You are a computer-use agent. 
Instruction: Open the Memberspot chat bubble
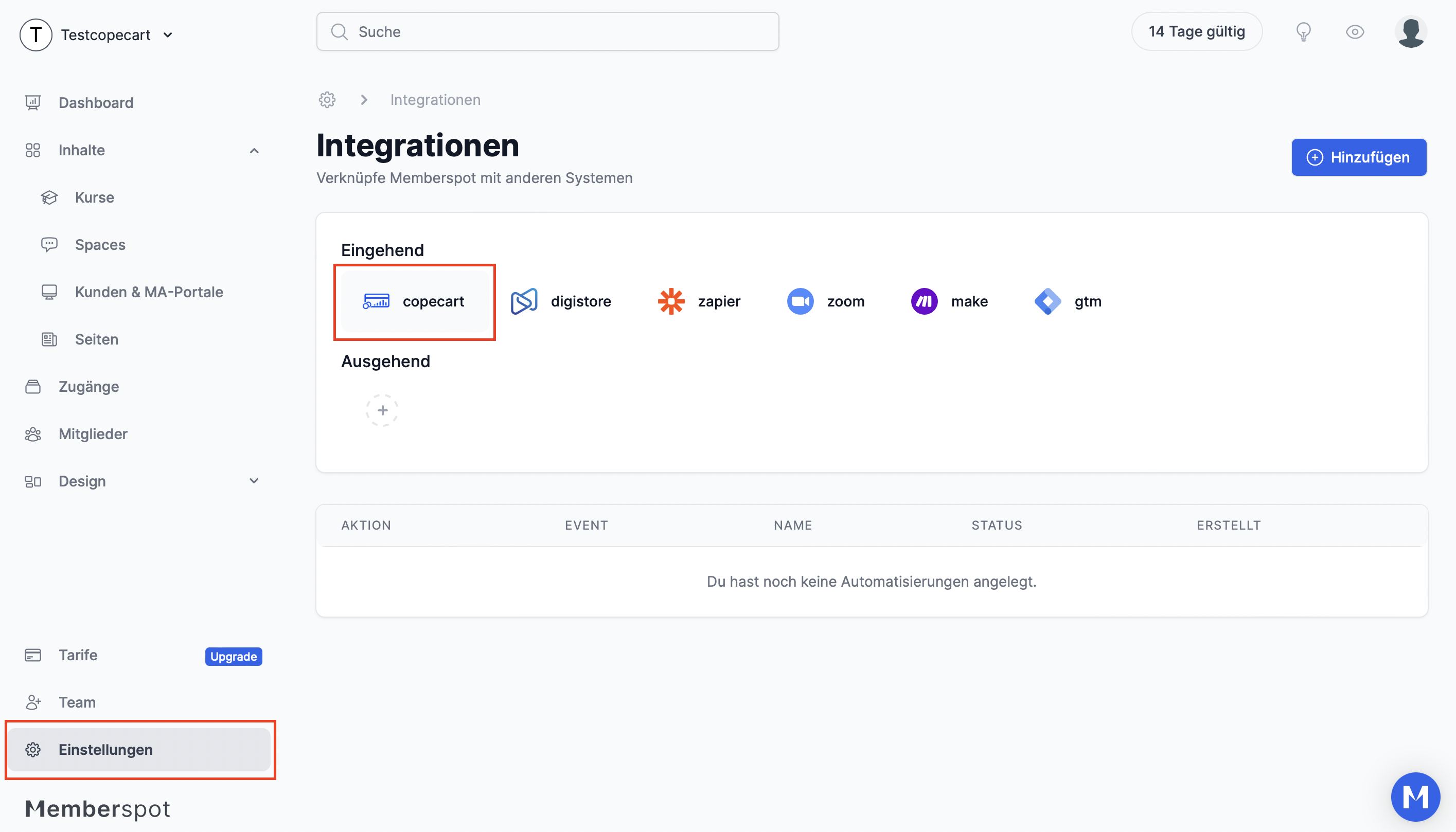[x=1415, y=797]
